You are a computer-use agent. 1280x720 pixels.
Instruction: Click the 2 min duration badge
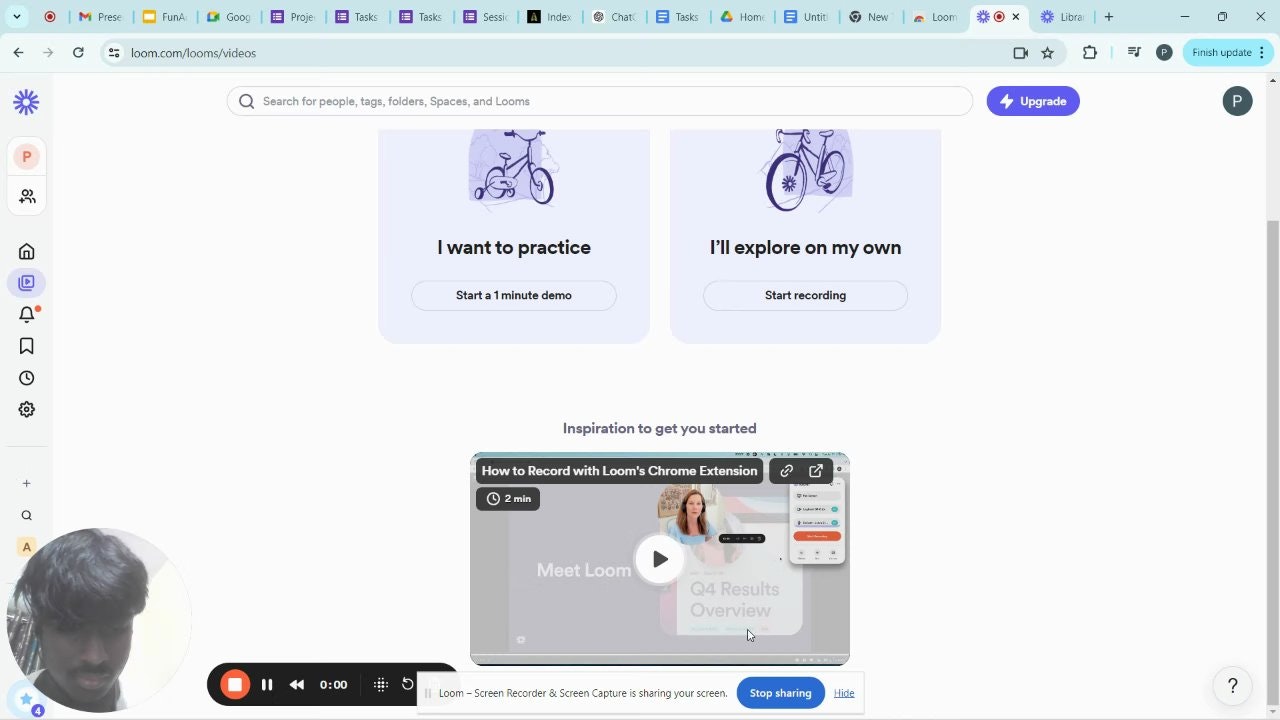coord(508,498)
